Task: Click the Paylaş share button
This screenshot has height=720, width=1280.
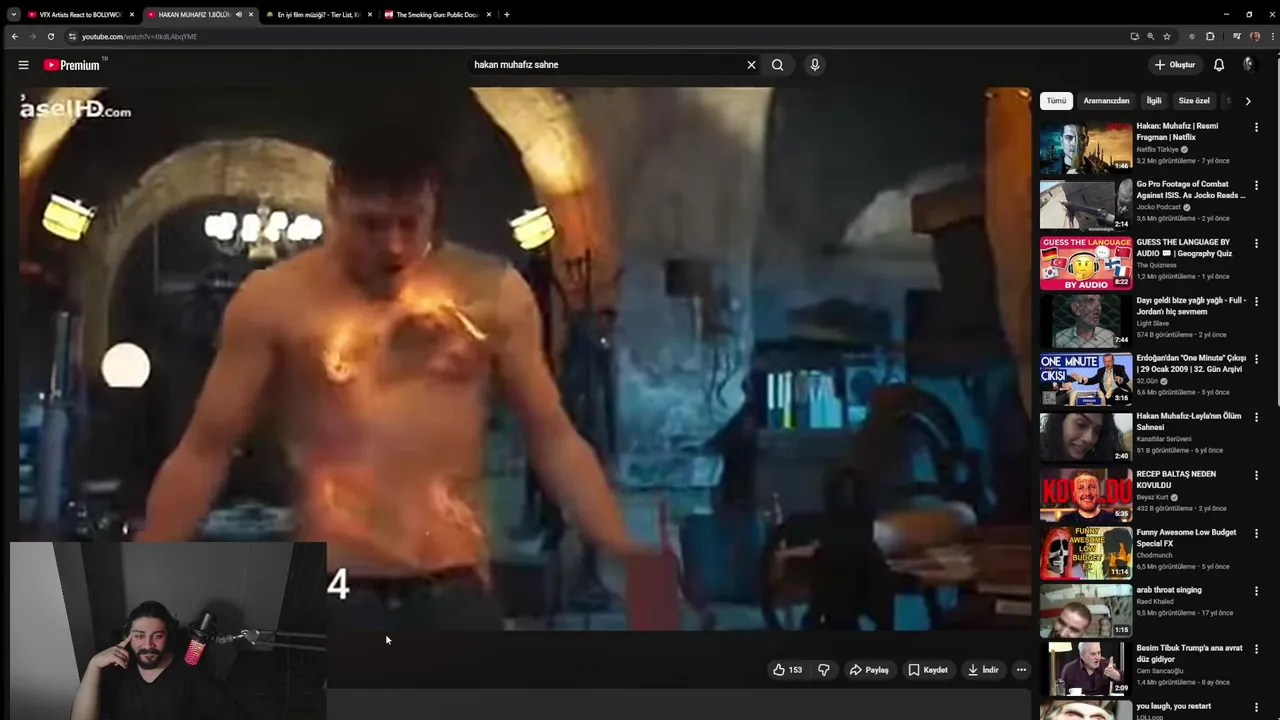Action: click(x=869, y=670)
